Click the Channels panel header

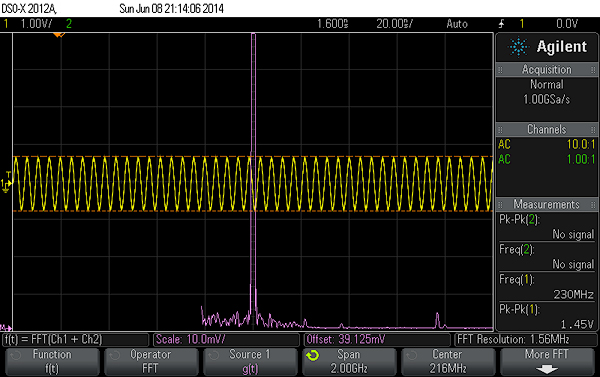[547, 129]
